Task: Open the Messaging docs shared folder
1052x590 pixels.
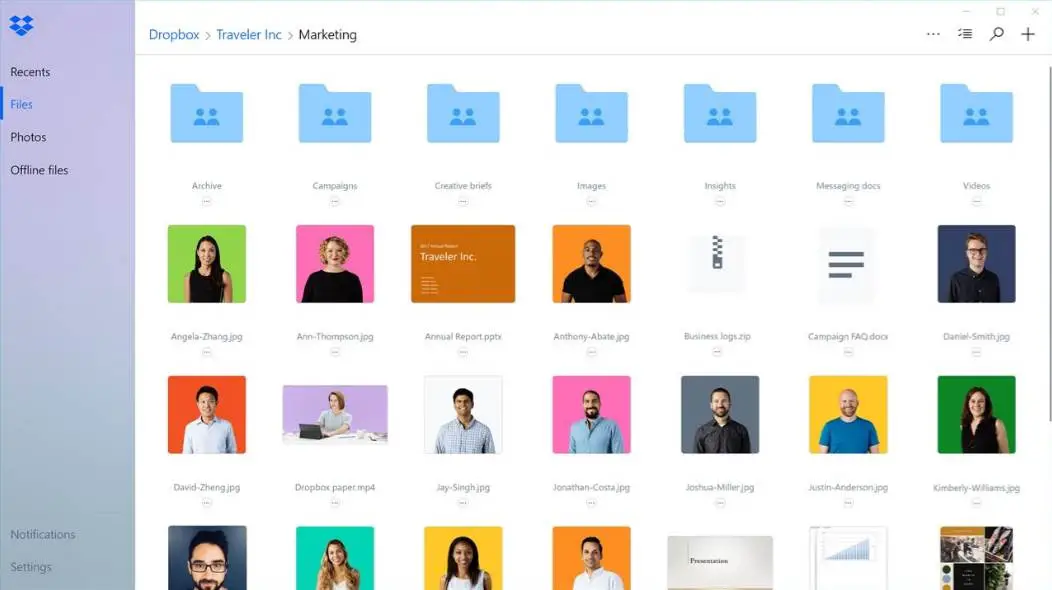Action: [848, 113]
